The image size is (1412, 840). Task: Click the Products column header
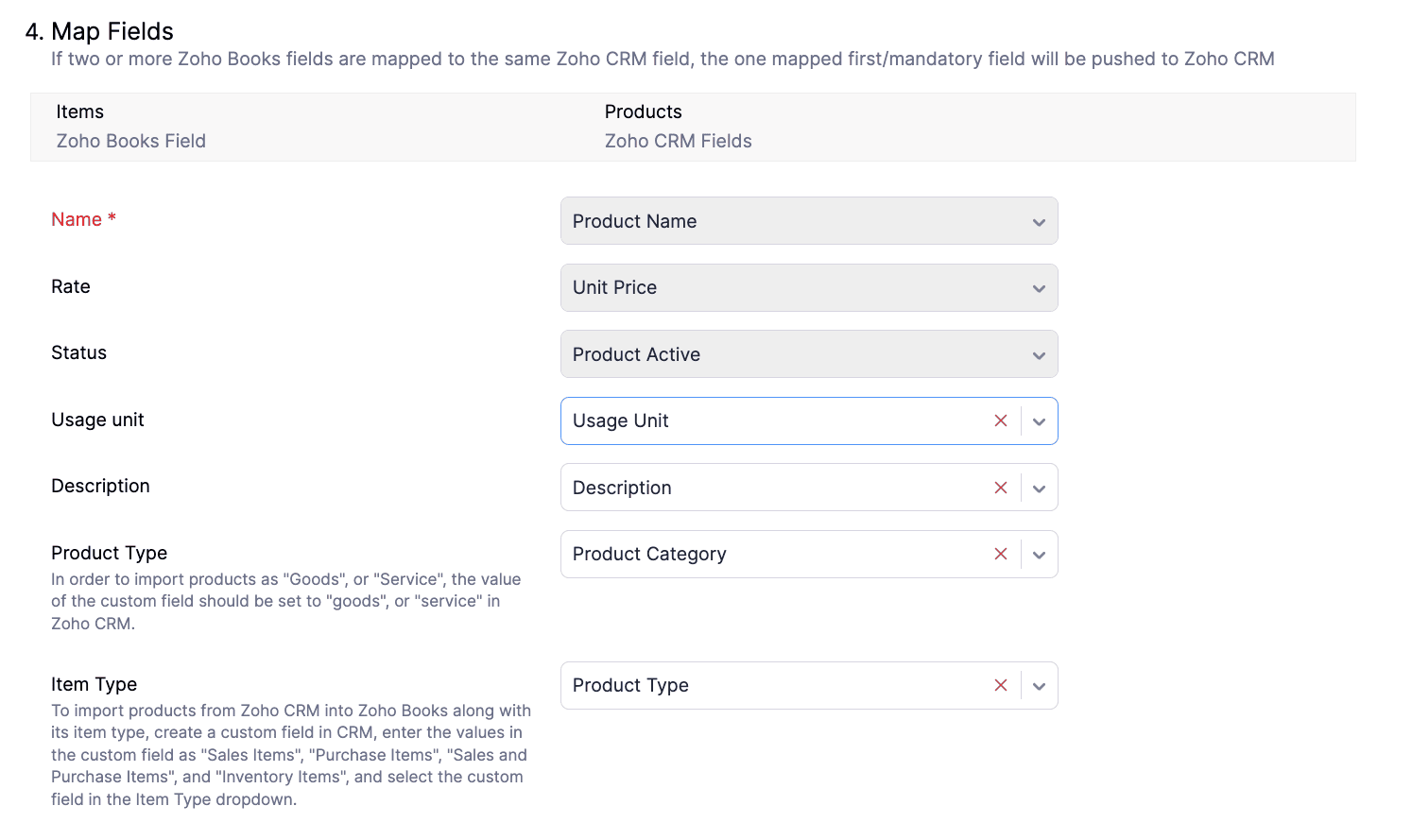[643, 111]
